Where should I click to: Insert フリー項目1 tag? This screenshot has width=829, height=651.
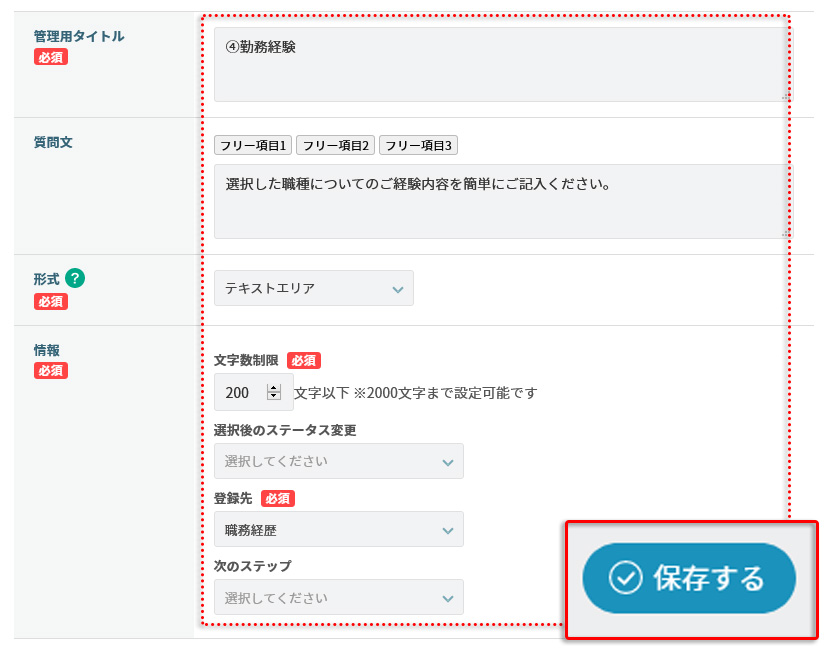[x=253, y=146]
